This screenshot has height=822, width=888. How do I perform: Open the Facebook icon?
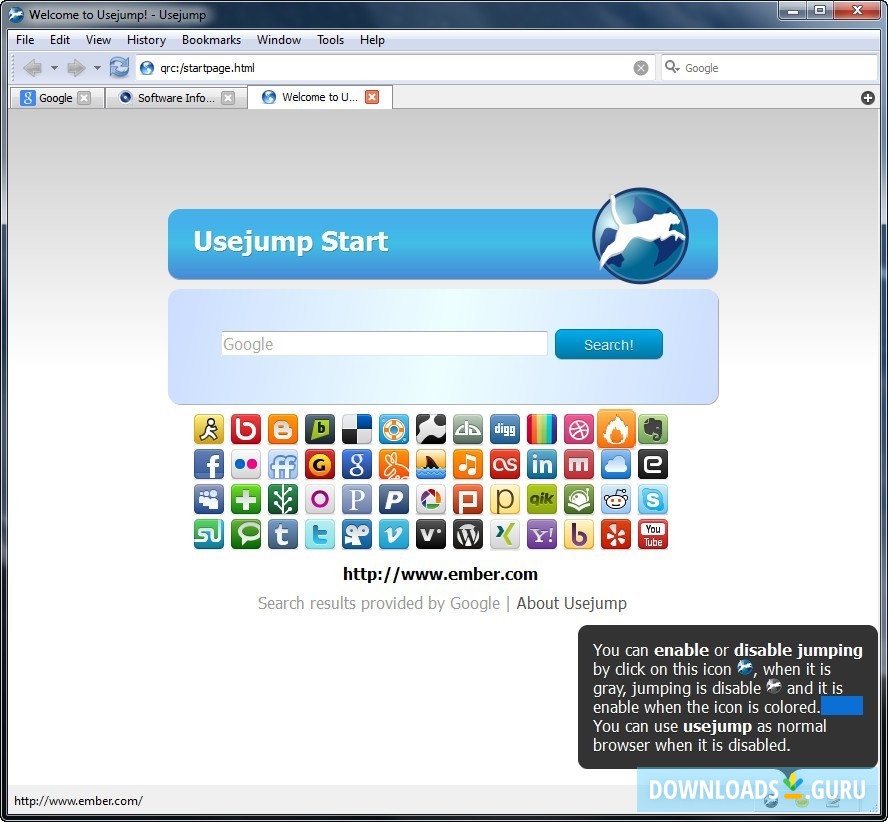[x=208, y=464]
